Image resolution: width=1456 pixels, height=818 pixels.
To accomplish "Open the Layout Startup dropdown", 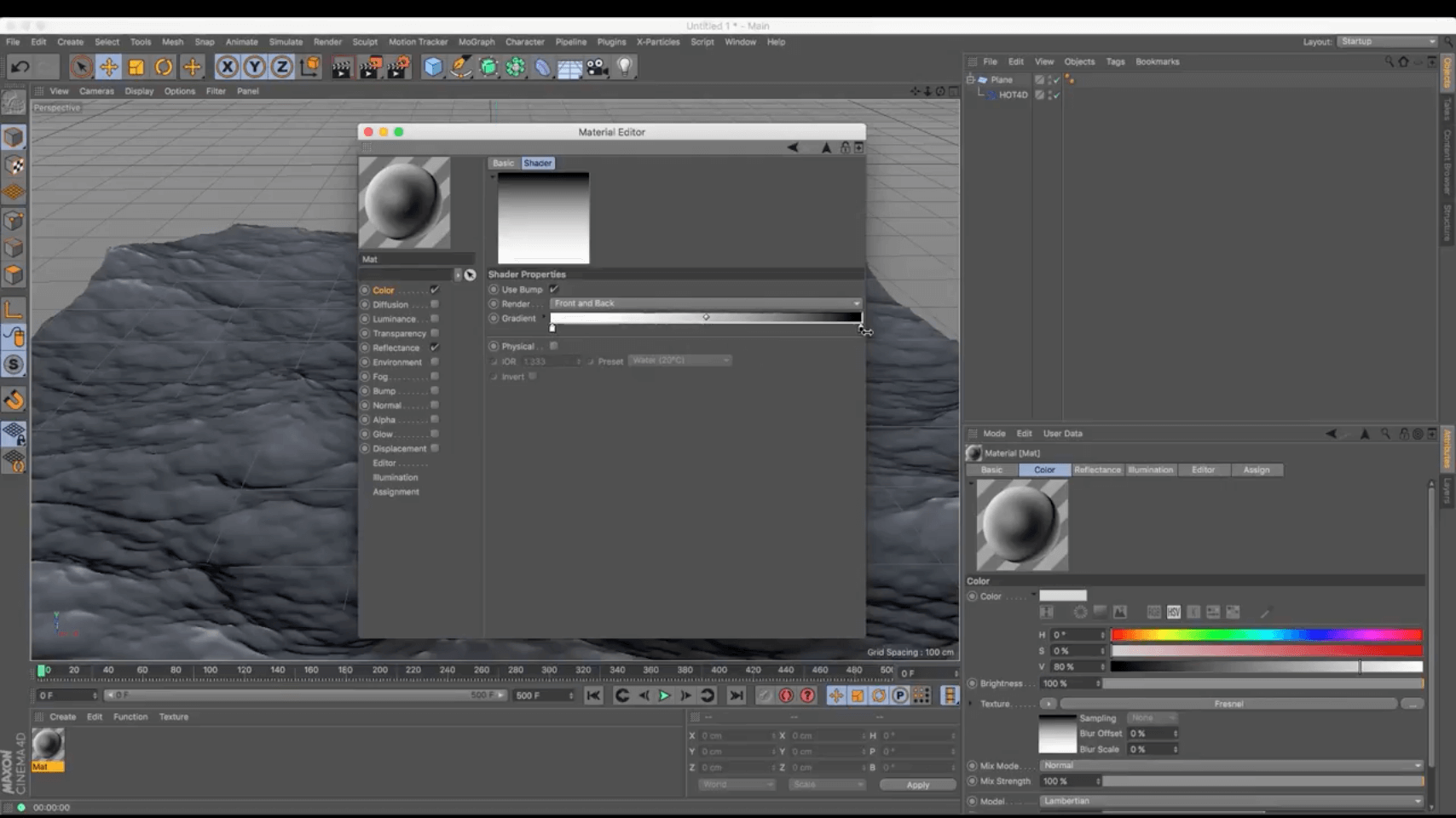I will (x=1387, y=41).
